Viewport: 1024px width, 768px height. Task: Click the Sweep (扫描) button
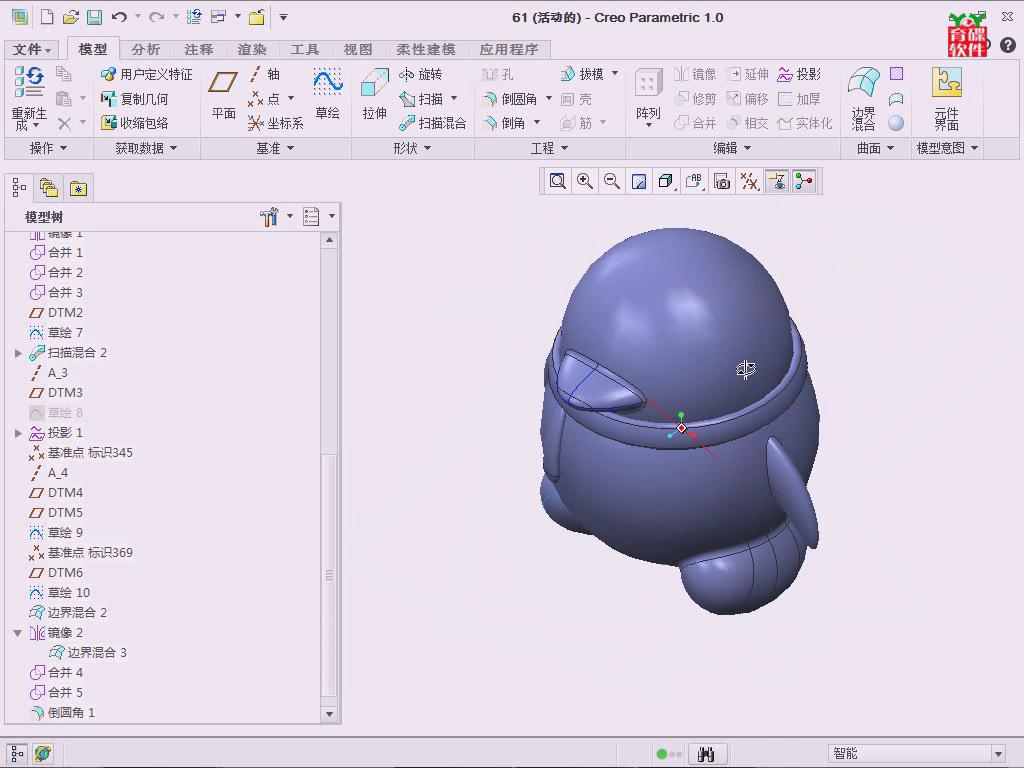(x=421, y=99)
